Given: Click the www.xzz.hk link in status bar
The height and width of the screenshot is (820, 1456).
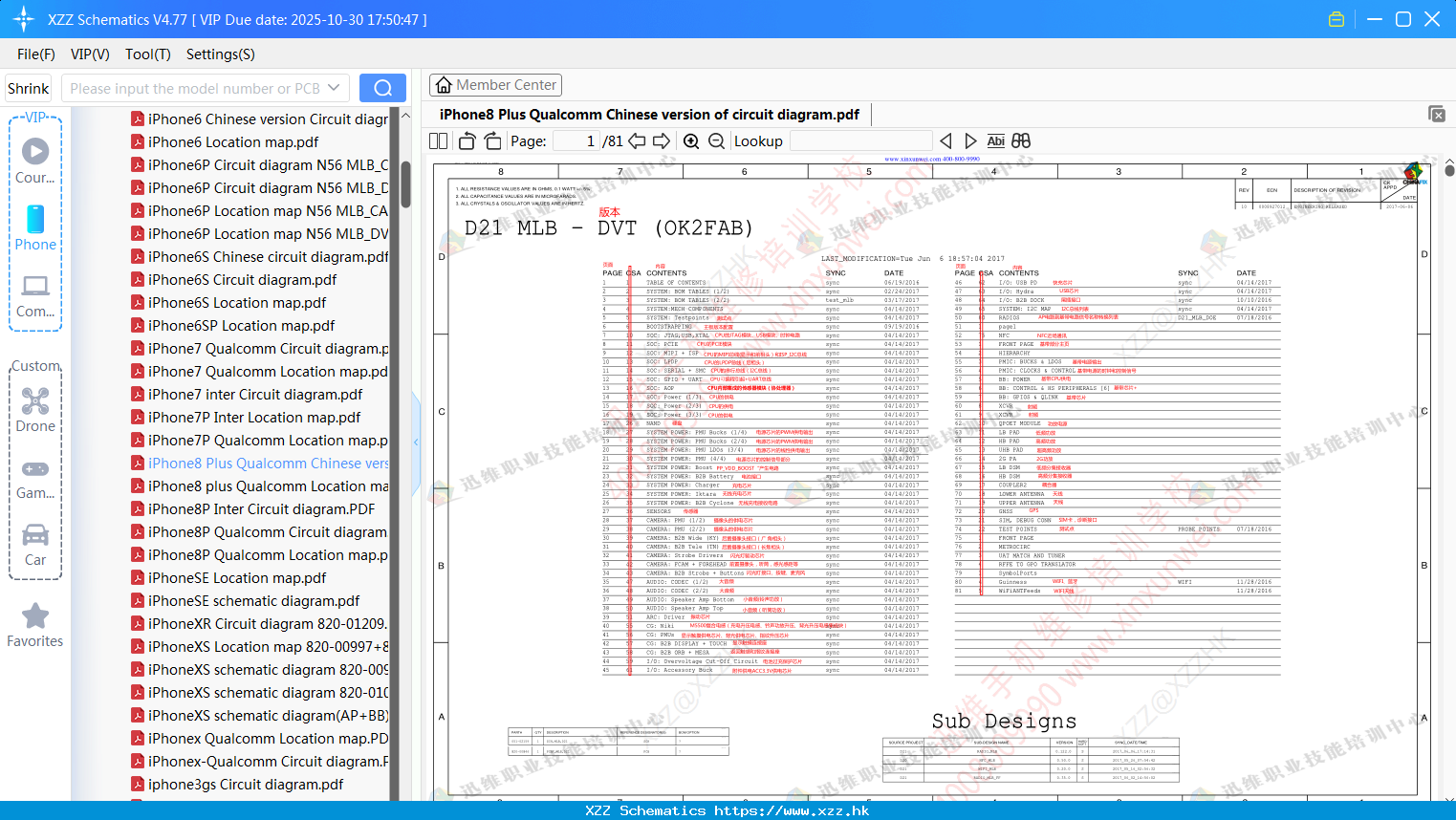Looking at the screenshot, I should (792, 810).
